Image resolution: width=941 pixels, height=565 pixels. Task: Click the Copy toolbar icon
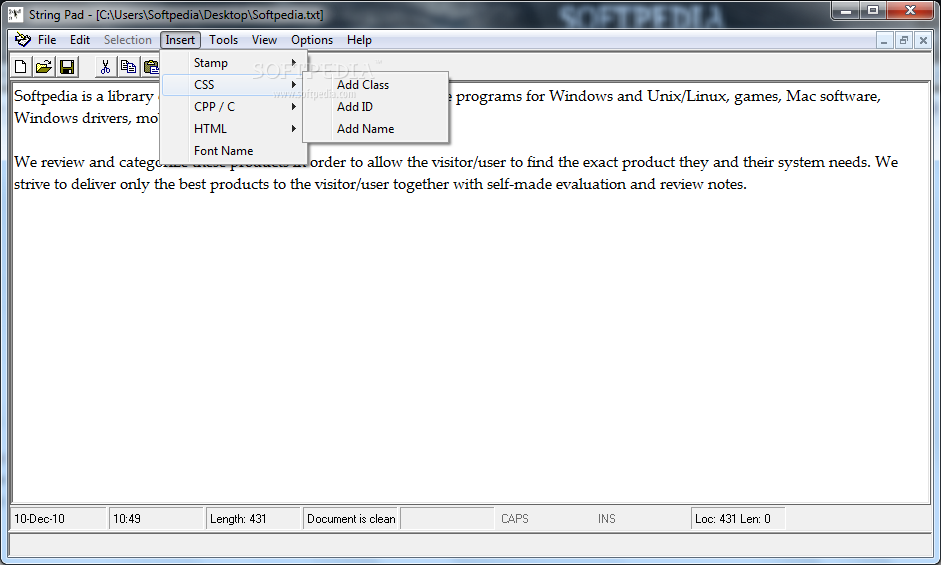point(128,67)
